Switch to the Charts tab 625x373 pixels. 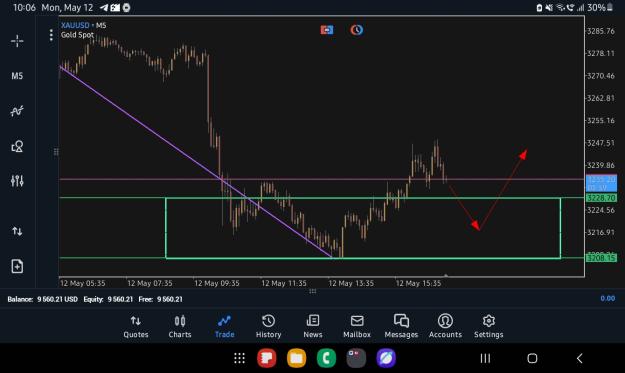point(180,327)
